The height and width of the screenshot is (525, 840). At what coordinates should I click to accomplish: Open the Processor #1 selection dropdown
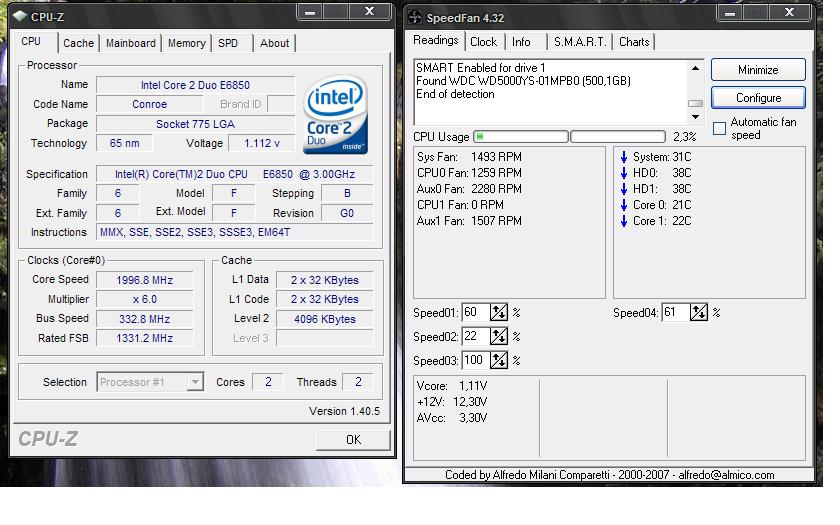coord(195,382)
